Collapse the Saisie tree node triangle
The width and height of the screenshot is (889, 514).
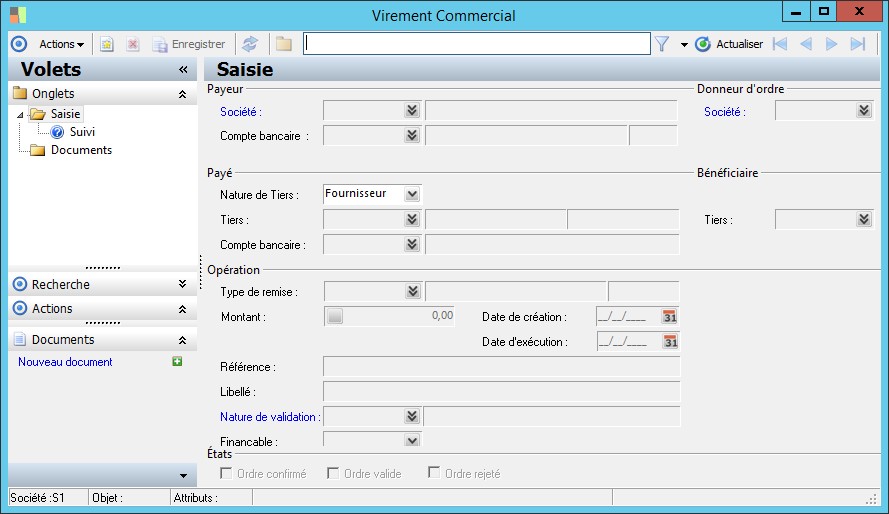coord(20,115)
